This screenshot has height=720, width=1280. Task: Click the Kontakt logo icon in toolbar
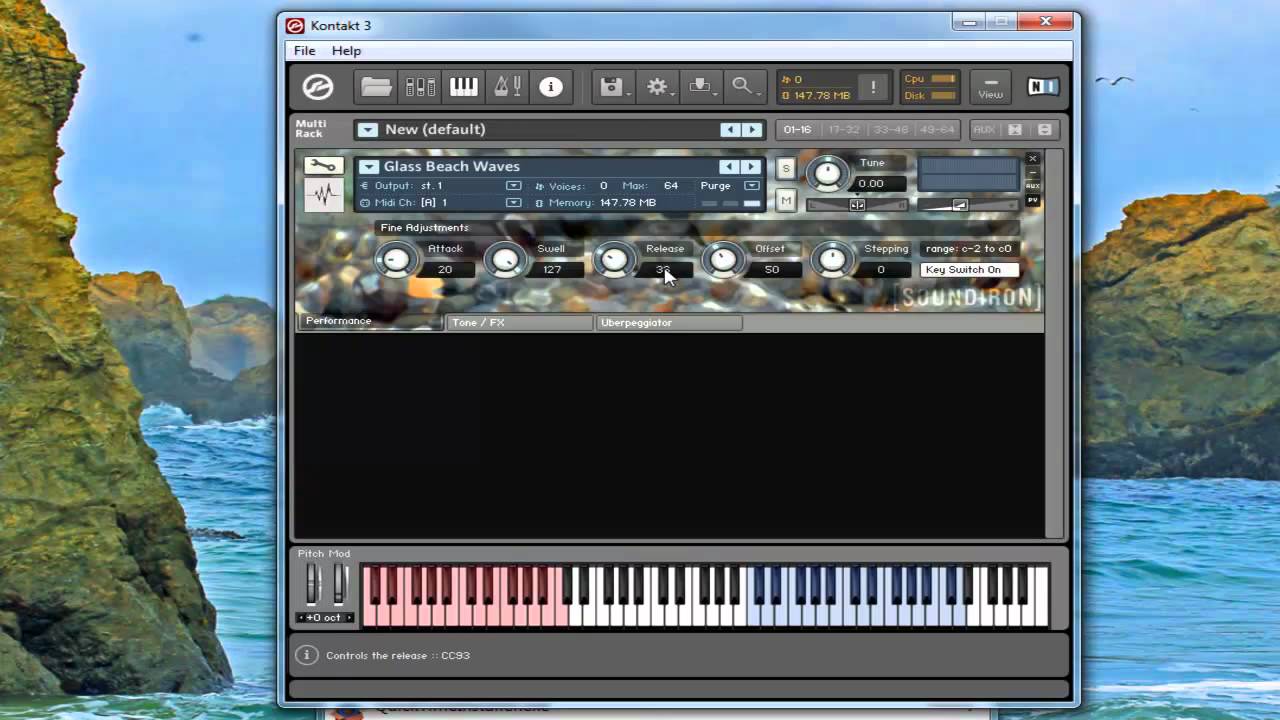click(318, 87)
